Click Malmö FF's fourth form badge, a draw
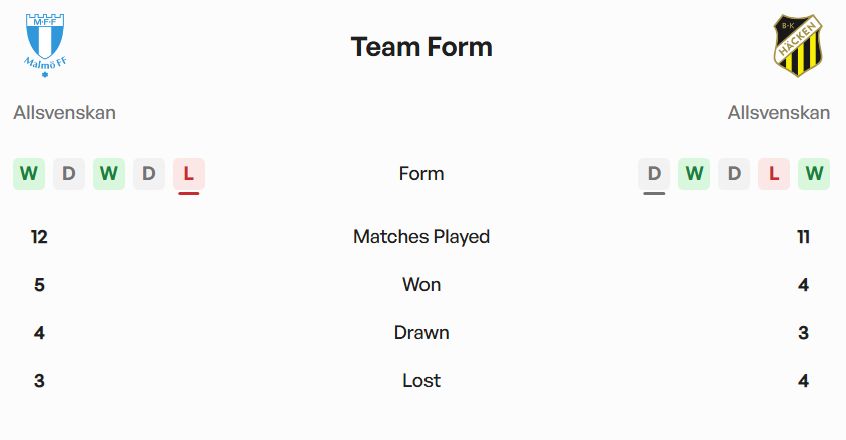The height and width of the screenshot is (440, 846). tap(149, 174)
